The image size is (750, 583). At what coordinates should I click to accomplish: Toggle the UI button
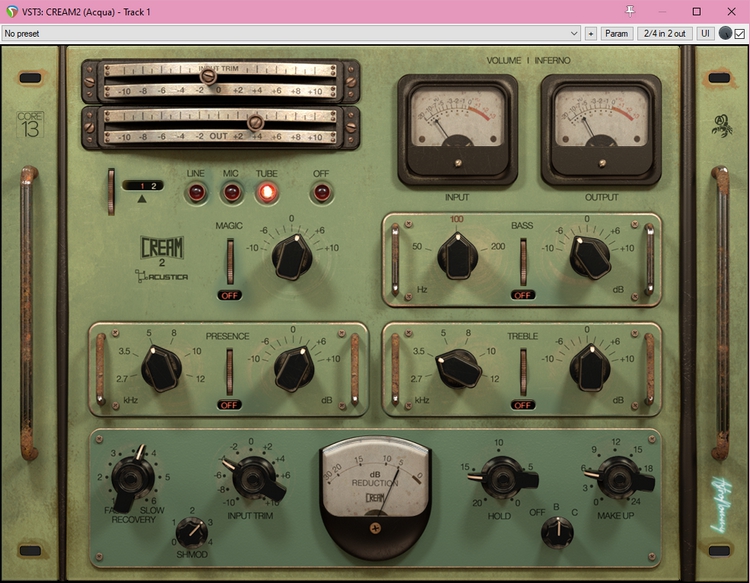tap(705, 33)
